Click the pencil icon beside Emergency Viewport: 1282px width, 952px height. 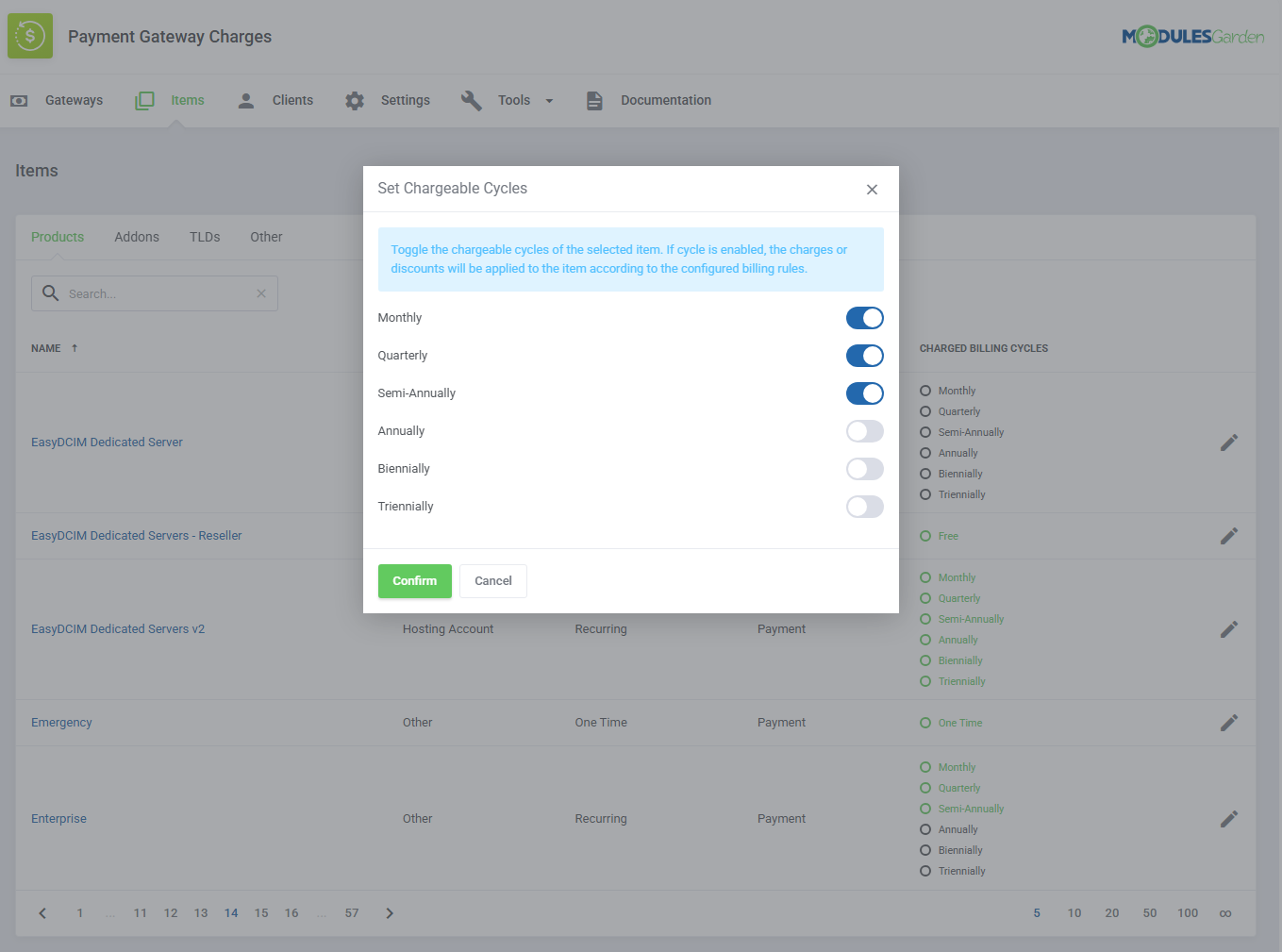(x=1229, y=722)
